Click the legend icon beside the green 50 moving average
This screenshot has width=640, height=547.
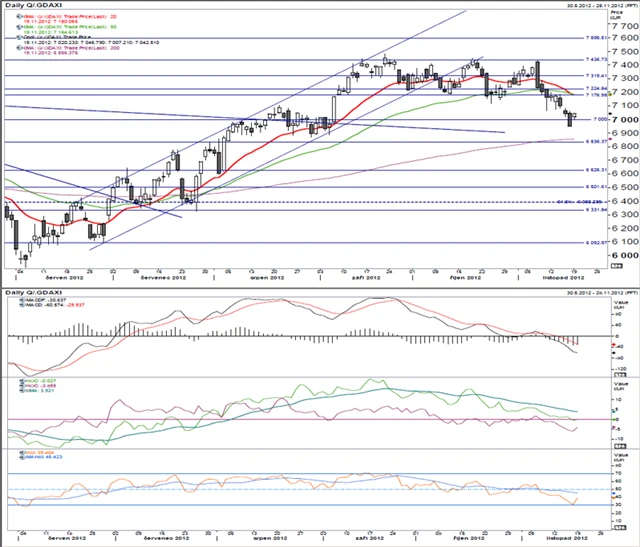(x=19, y=27)
